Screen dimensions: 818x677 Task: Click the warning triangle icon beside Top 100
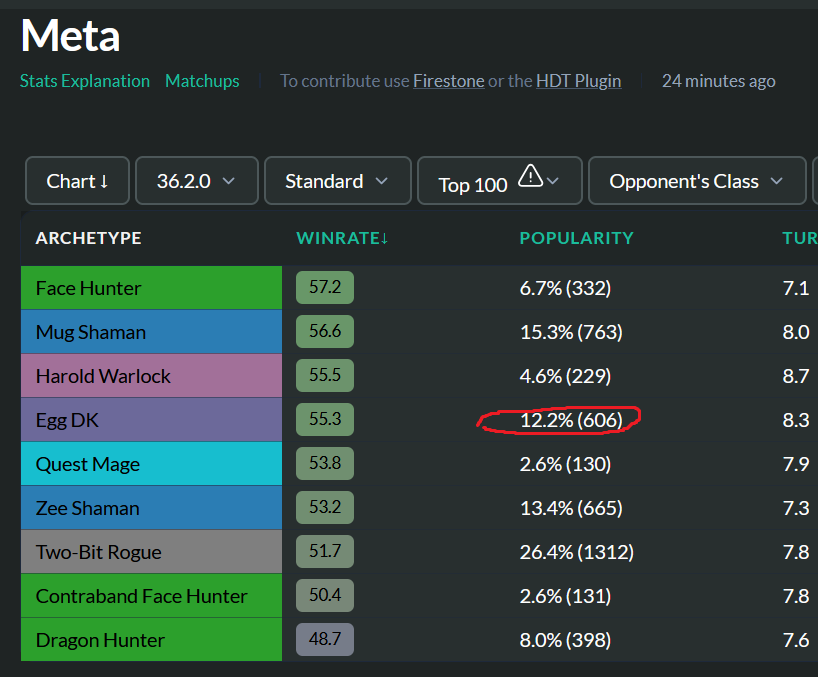[531, 176]
